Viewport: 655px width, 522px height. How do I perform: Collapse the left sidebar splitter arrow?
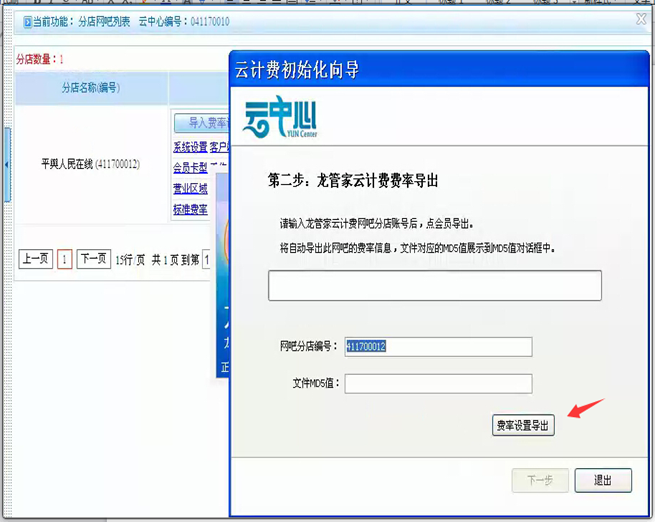6,164
